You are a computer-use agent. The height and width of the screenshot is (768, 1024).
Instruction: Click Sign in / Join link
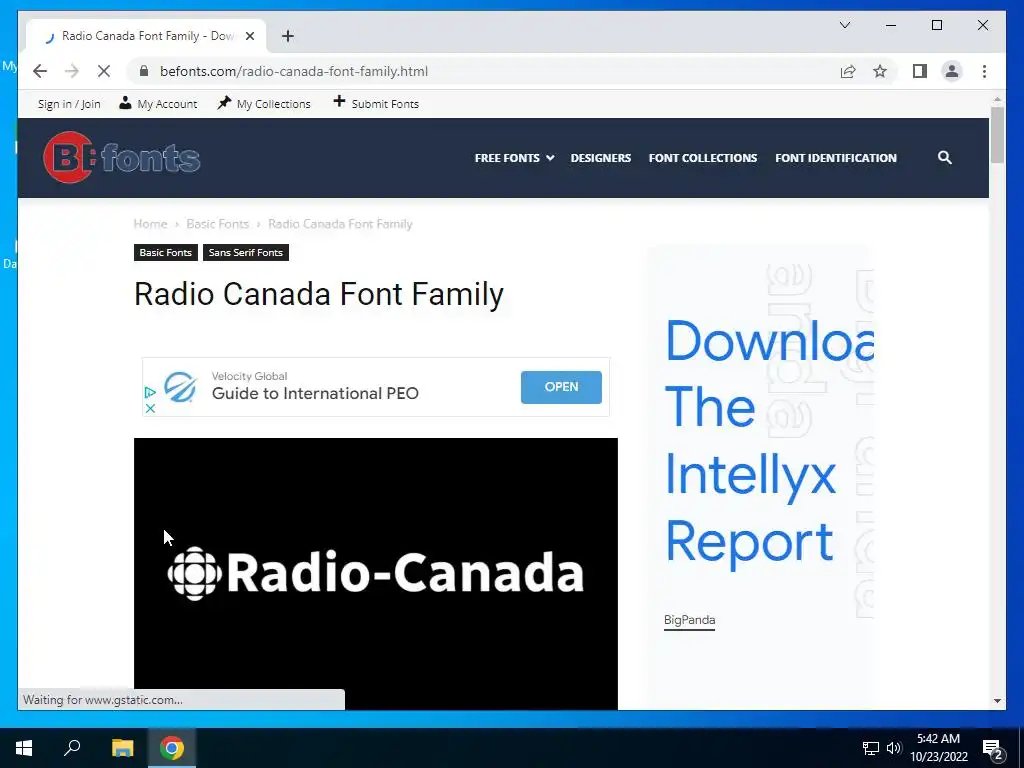[x=69, y=104]
